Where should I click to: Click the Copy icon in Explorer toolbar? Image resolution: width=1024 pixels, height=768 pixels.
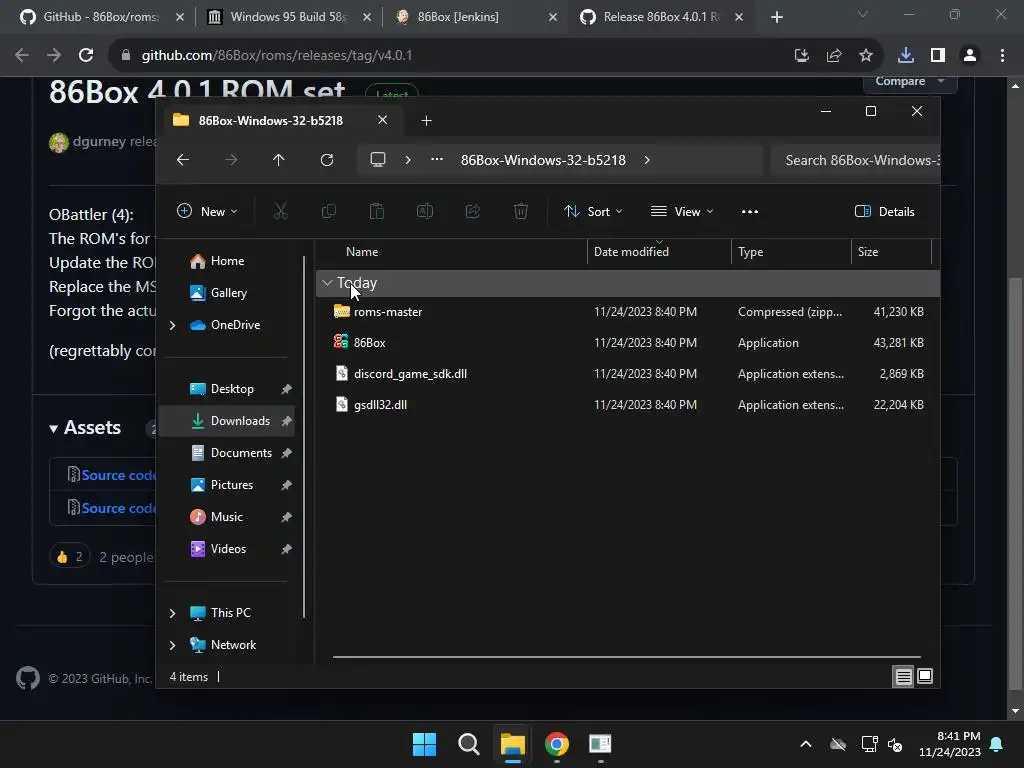(328, 211)
